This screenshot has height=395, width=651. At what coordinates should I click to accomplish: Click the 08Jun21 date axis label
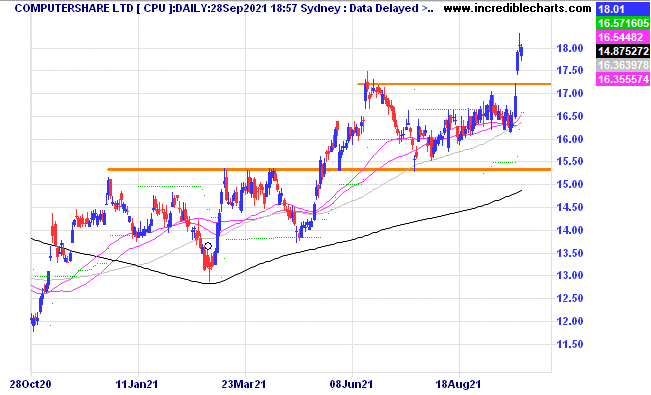click(351, 384)
